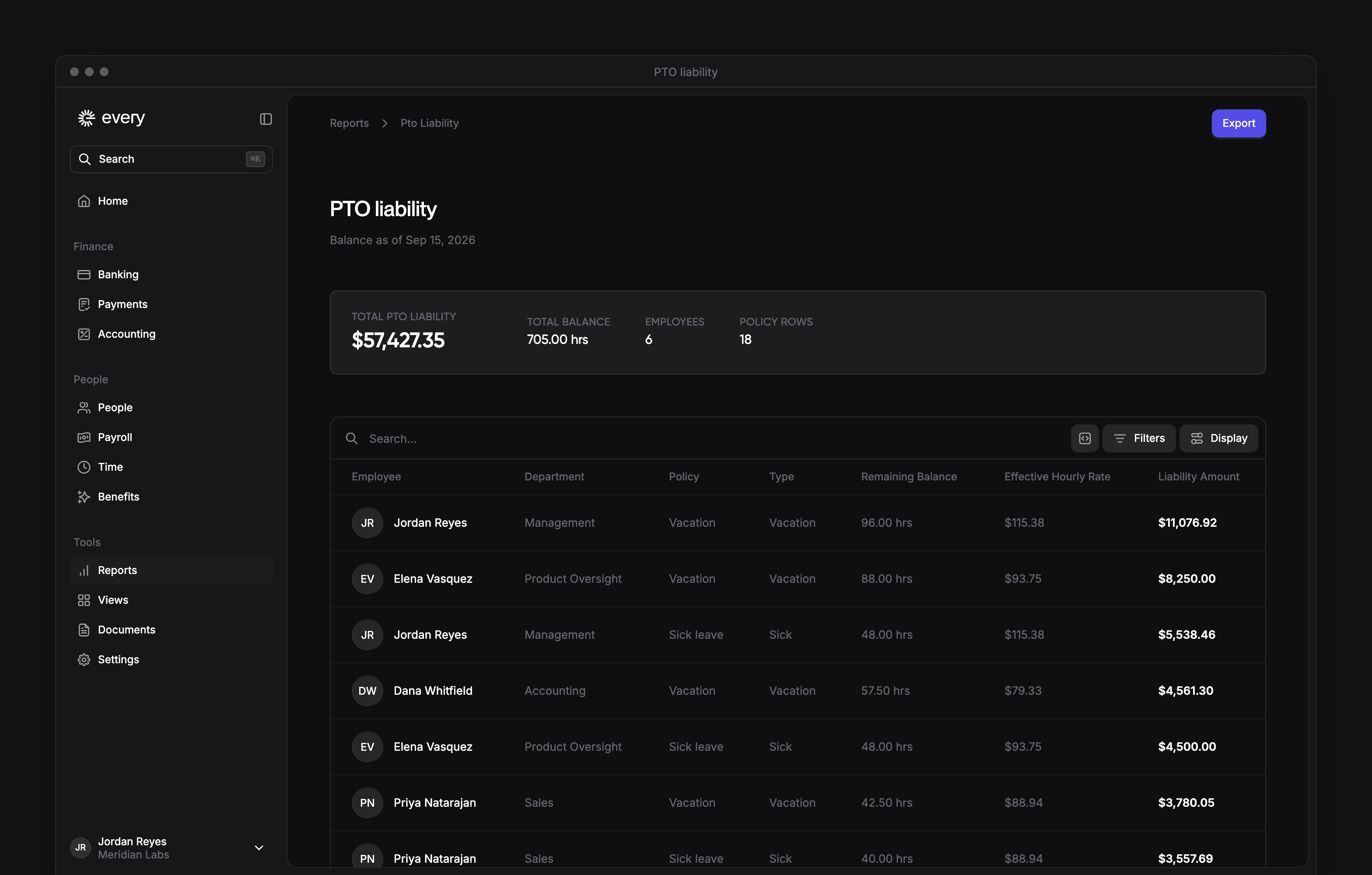Sort by Employee column header
The height and width of the screenshot is (875, 1372).
click(376, 476)
